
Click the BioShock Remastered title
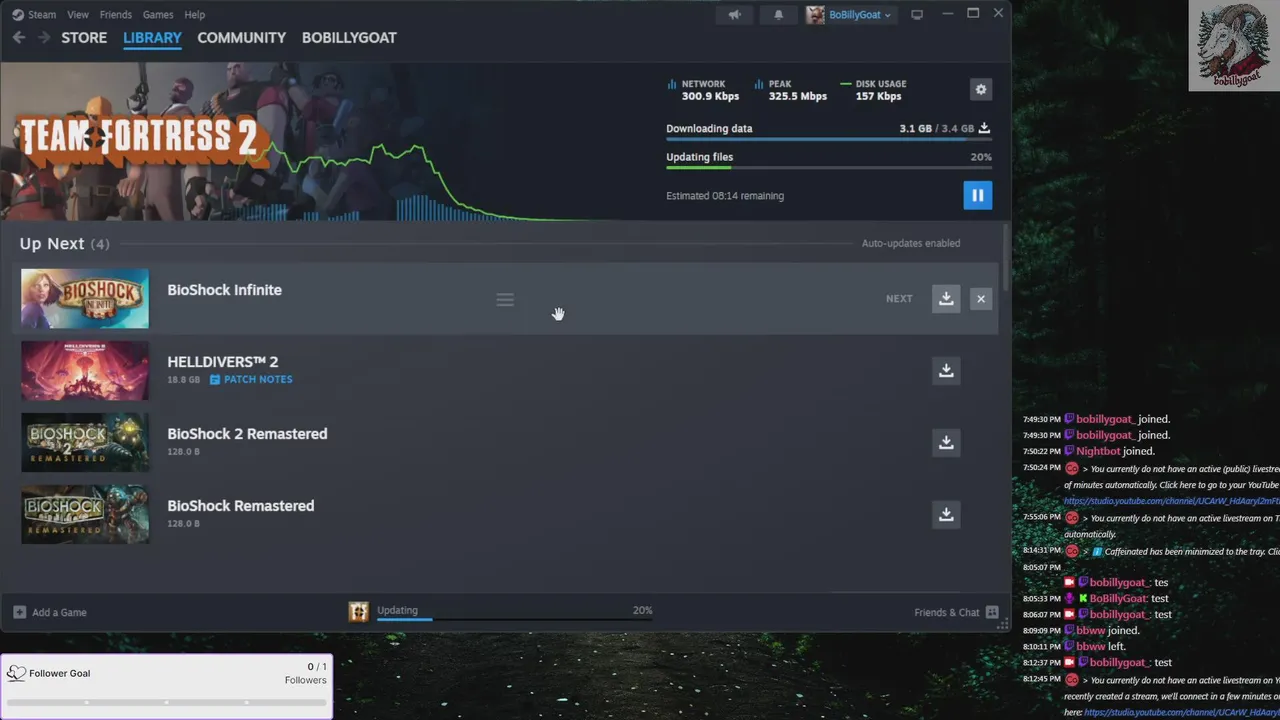click(240, 506)
